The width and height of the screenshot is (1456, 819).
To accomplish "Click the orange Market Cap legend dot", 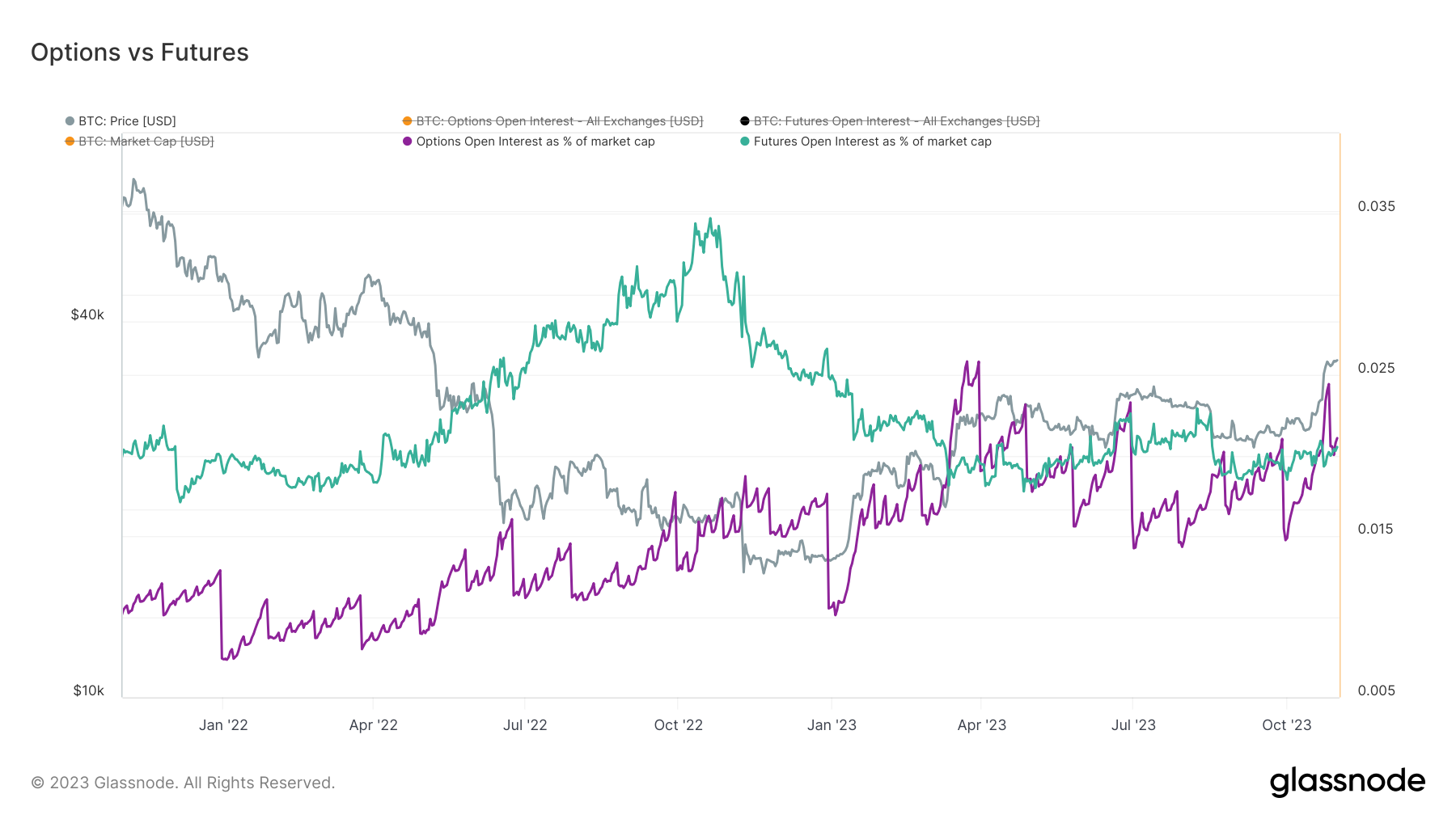I will coord(70,141).
